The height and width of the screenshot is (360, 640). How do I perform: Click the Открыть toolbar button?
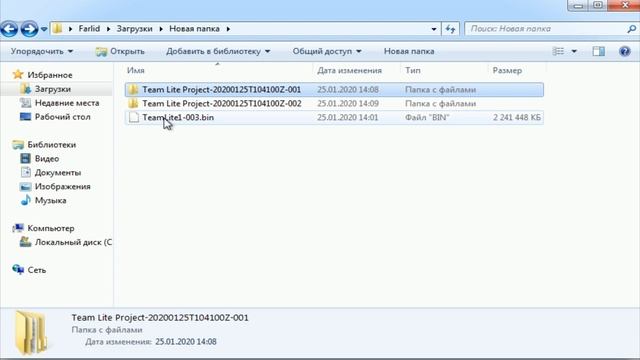coord(120,51)
